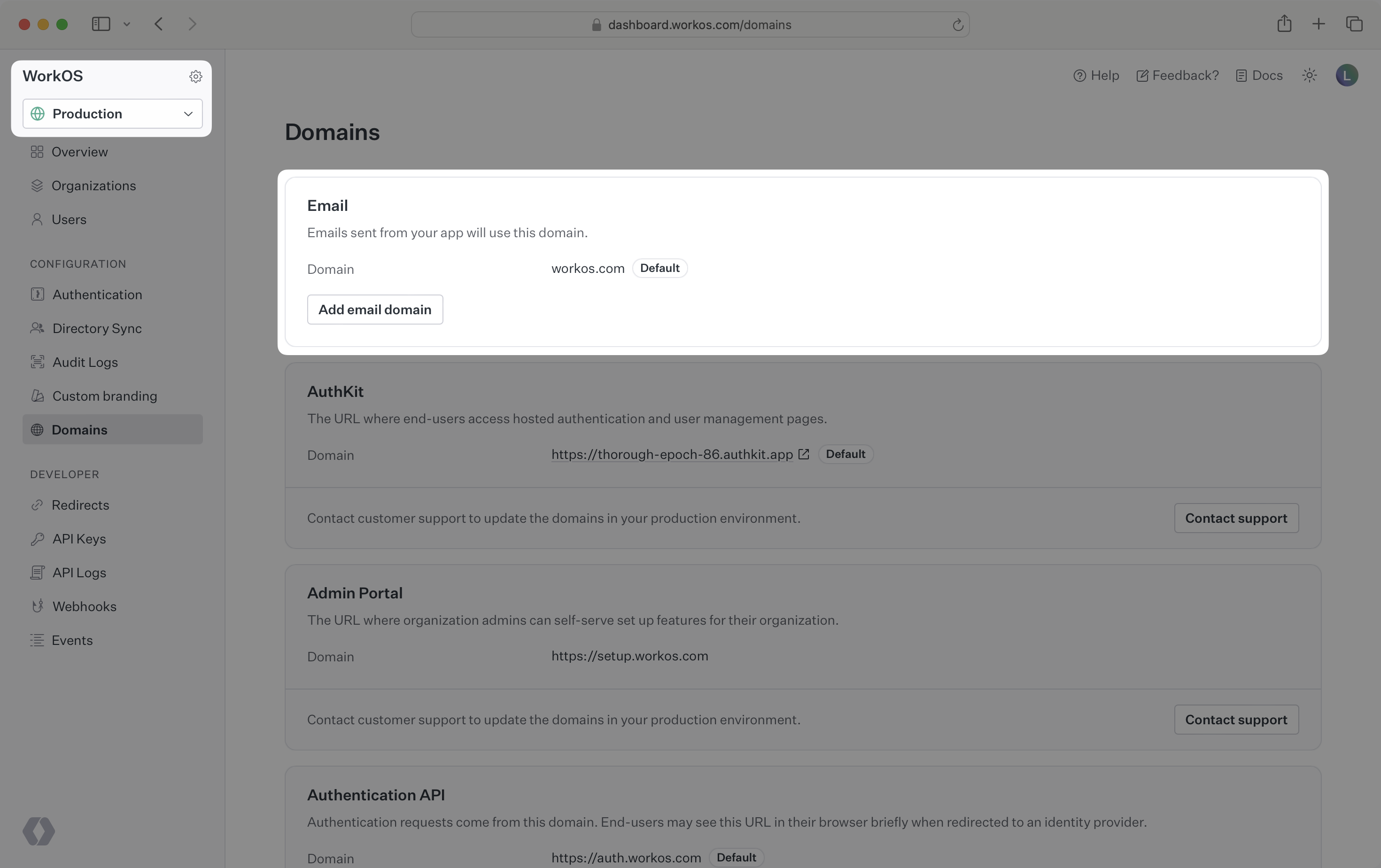Open the Feedback? menu item
This screenshot has height=868, width=1381.
(x=1178, y=75)
